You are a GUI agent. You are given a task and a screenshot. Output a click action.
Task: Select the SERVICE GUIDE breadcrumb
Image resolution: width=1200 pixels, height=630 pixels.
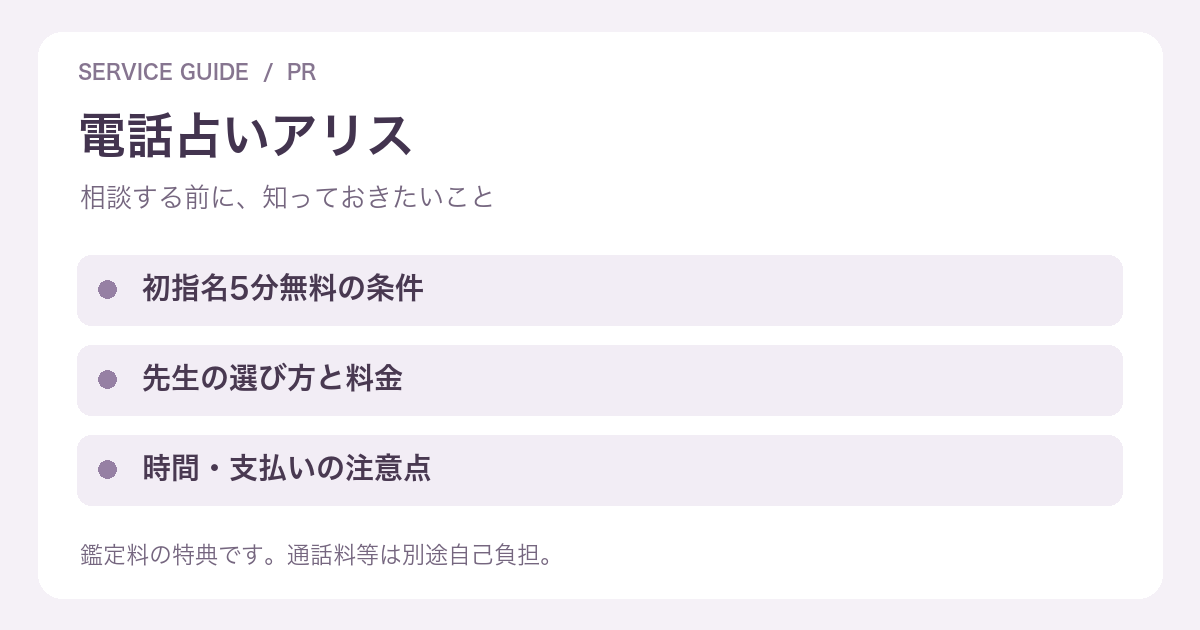tap(163, 72)
